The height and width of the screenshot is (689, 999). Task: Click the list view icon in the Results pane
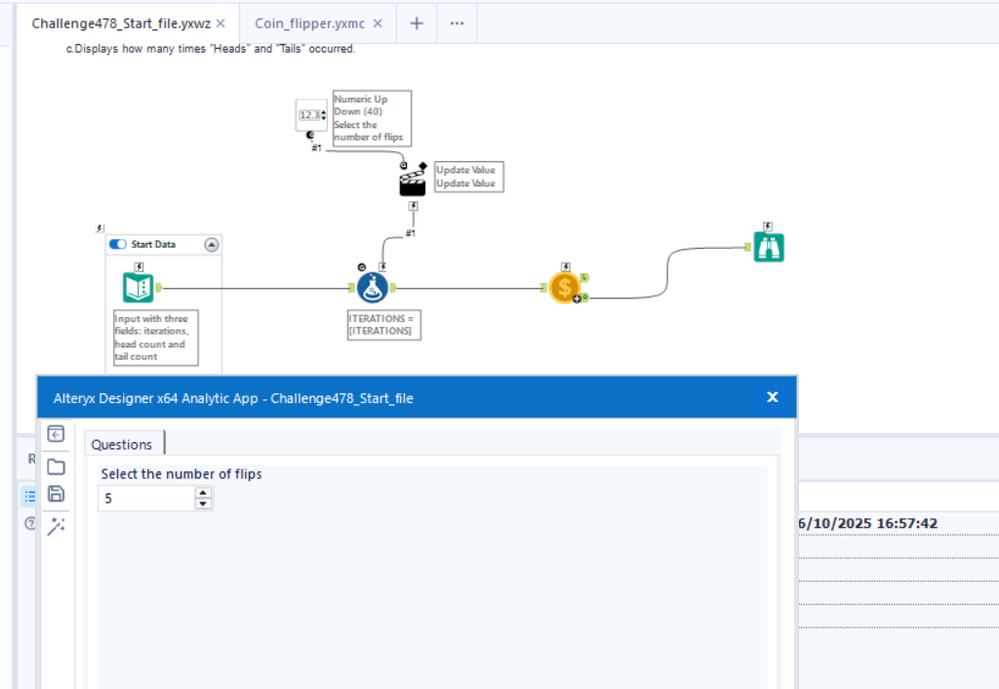(x=30, y=496)
